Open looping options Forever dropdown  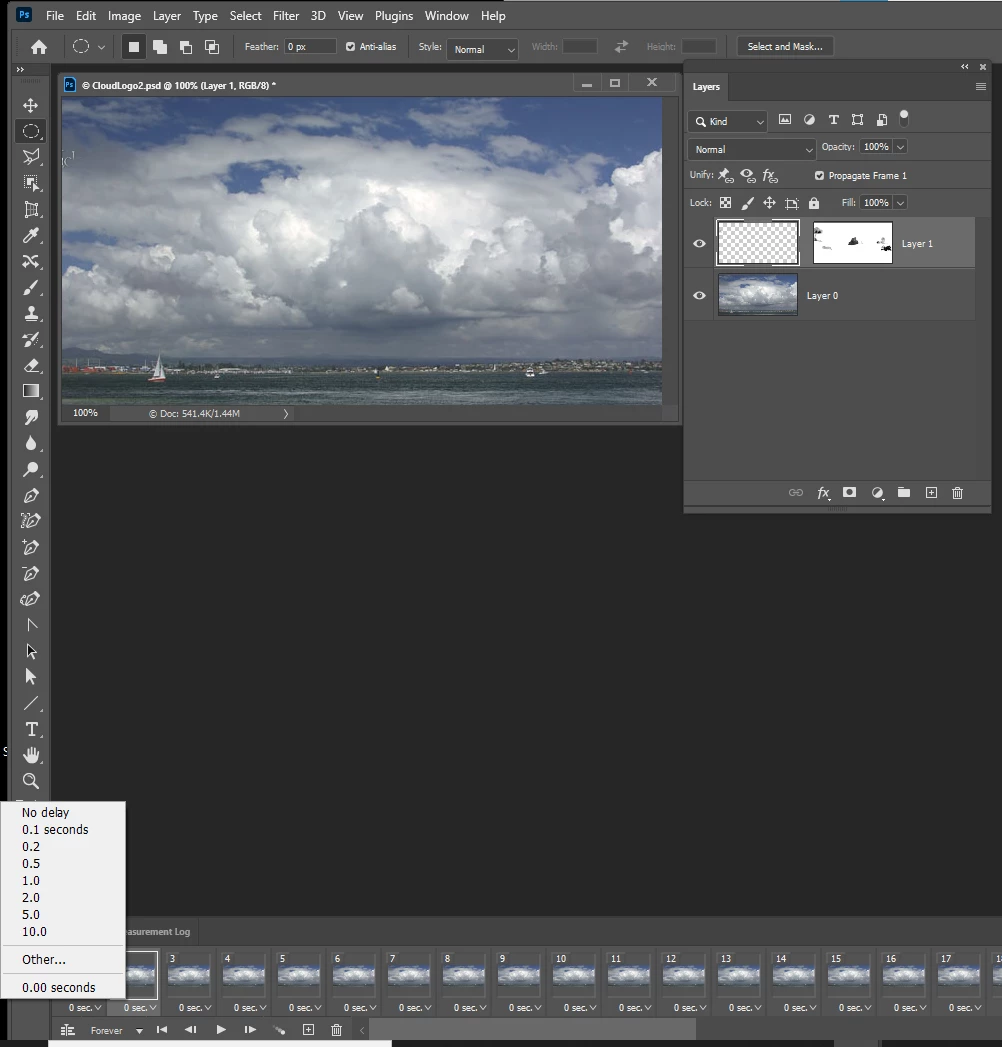(116, 1030)
